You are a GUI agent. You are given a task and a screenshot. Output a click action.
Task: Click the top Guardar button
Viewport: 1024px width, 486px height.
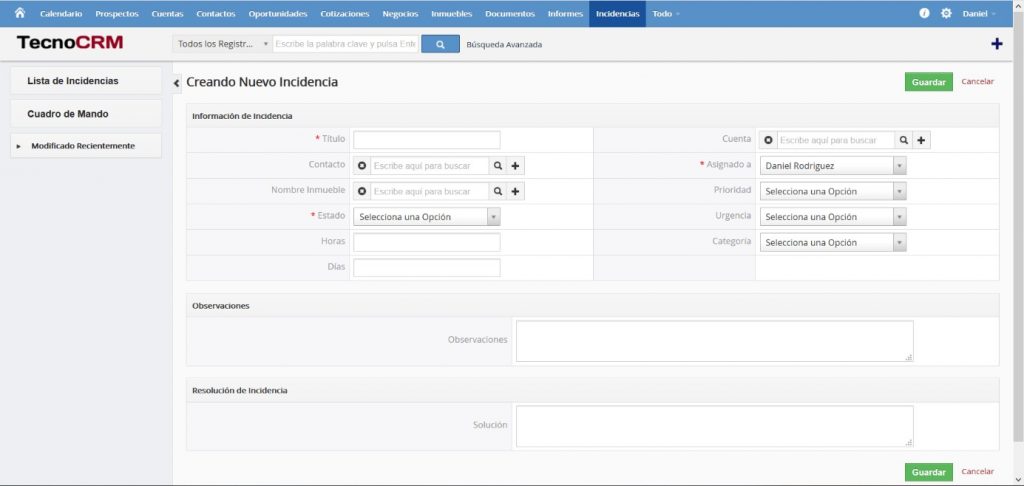[x=928, y=82]
